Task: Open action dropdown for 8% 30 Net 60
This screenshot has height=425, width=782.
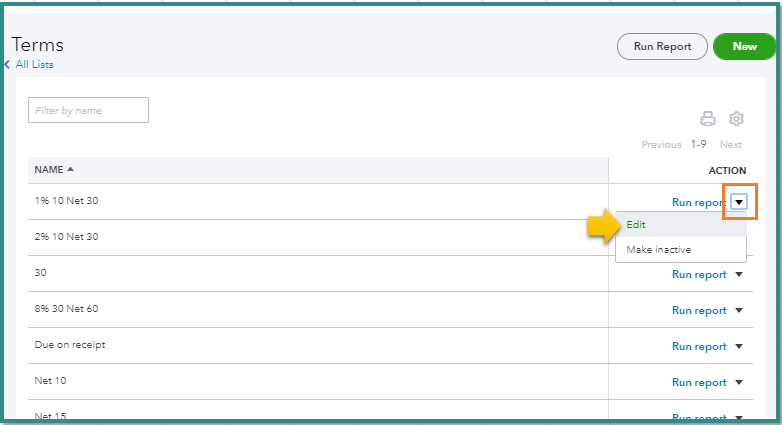Action: pyautogui.click(x=739, y=310)
